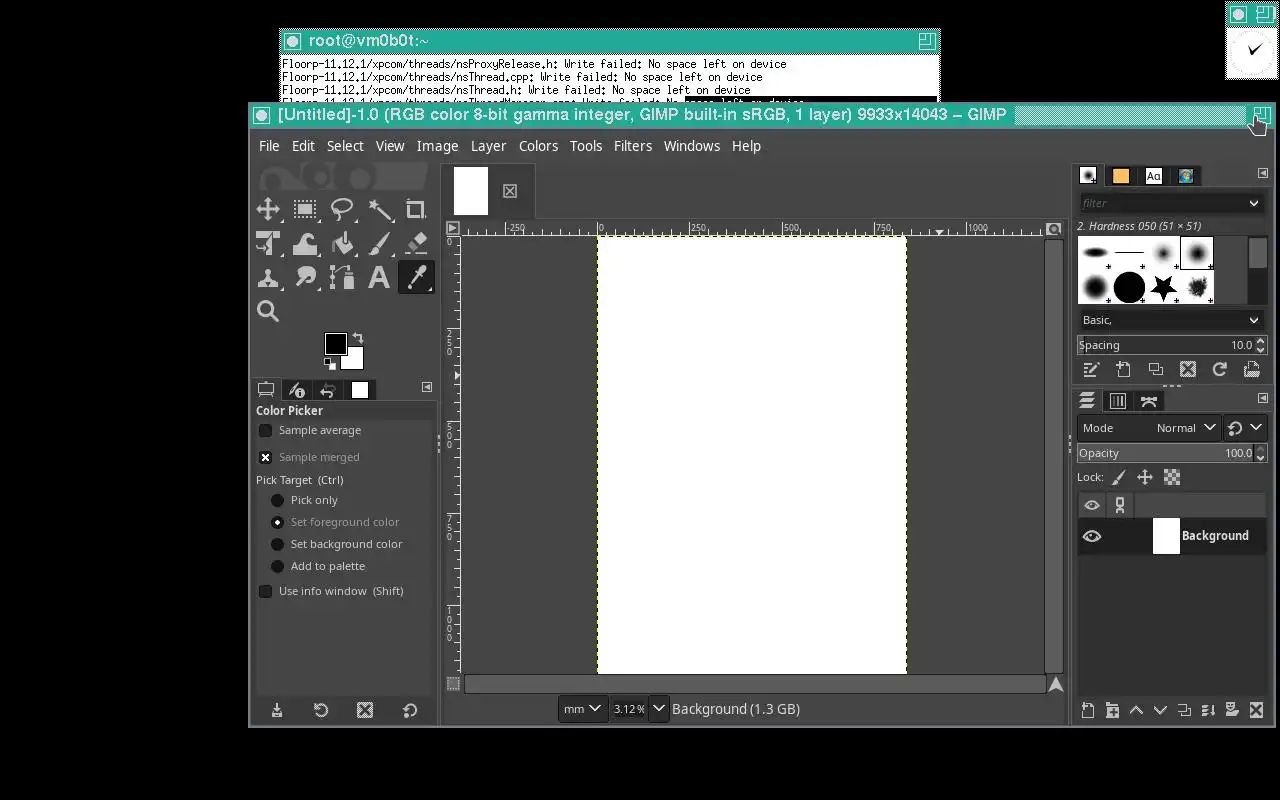Create a new layer
This screenshot has width=1280, height=800.
pos(1088,710)
